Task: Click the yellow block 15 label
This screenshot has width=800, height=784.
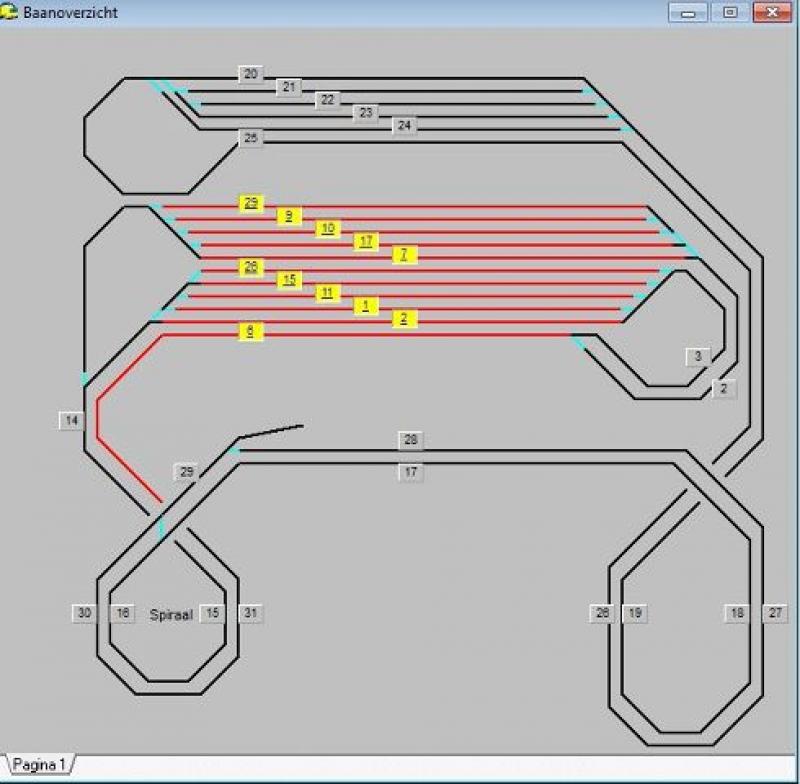Action: (x=289, y=280)
